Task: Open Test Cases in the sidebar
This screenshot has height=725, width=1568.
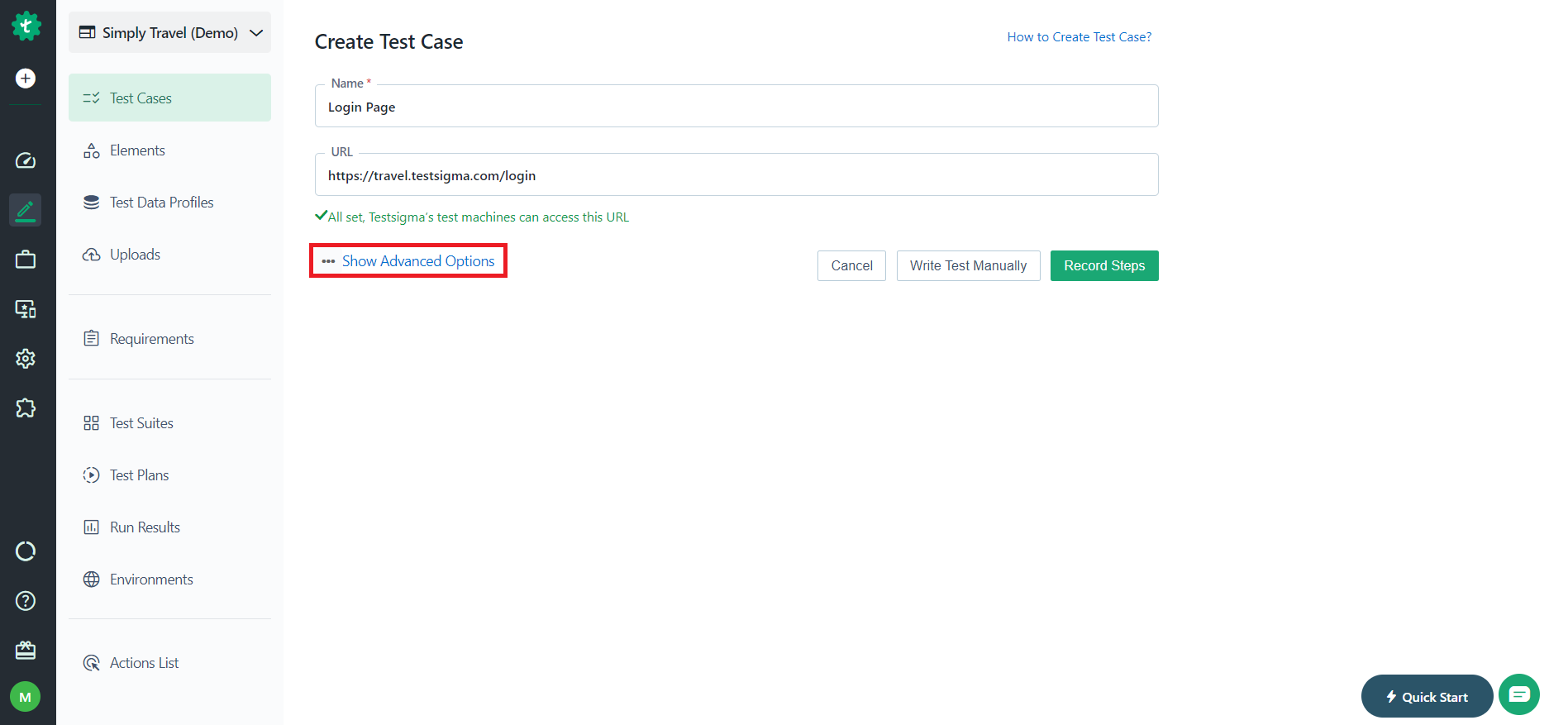Action: pos(169,98)
